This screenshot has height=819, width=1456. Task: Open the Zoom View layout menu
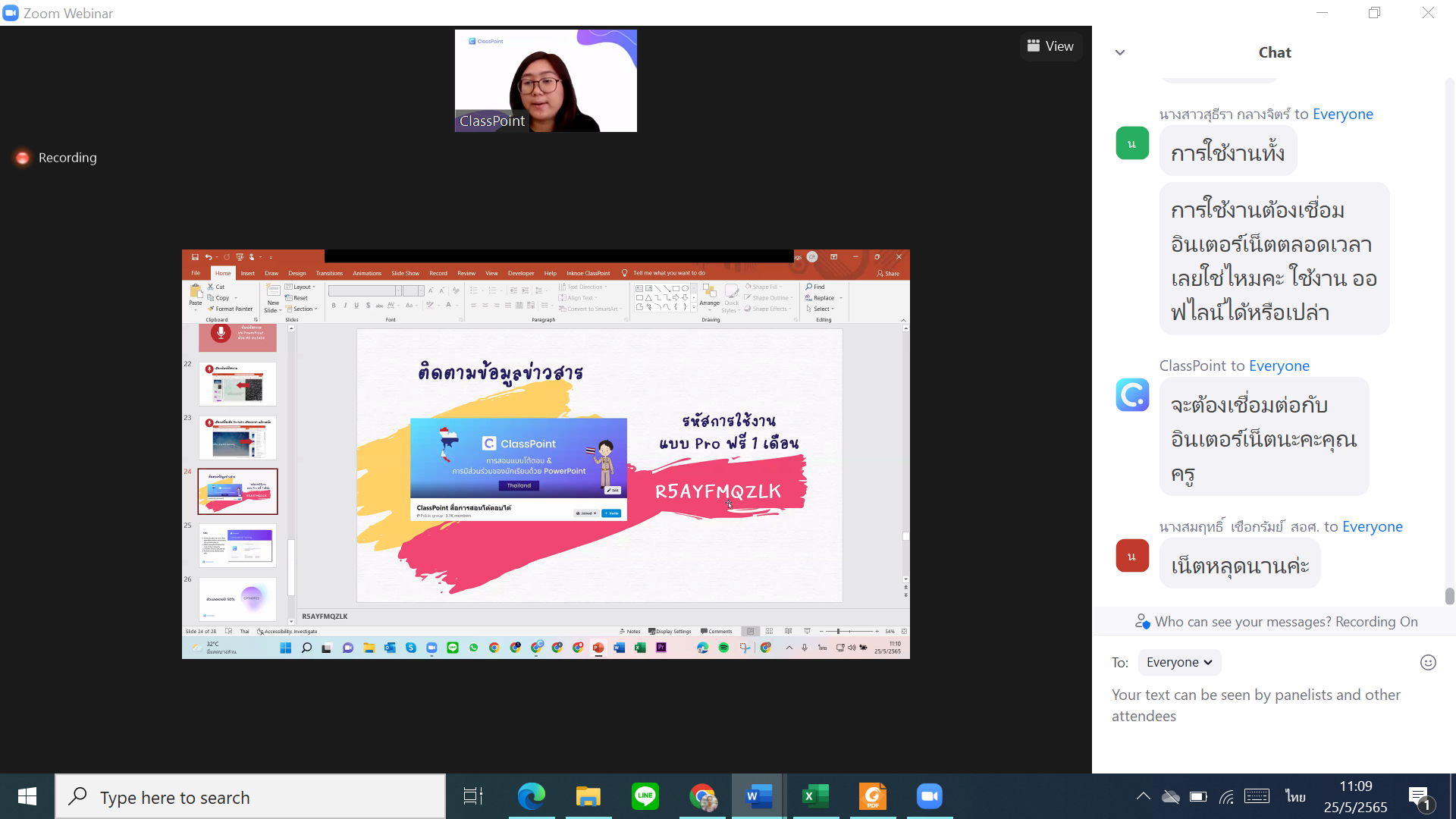[x=1050, y=46]
